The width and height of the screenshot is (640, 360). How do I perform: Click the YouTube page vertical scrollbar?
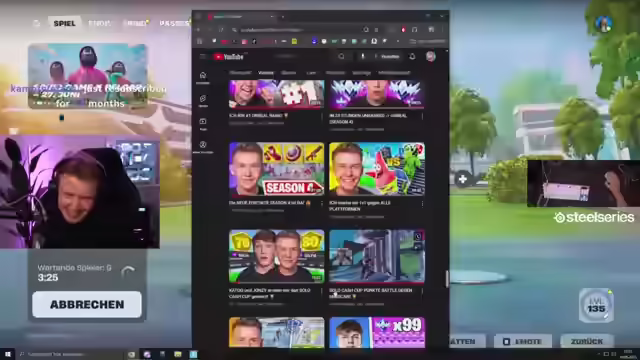point(447,279)
